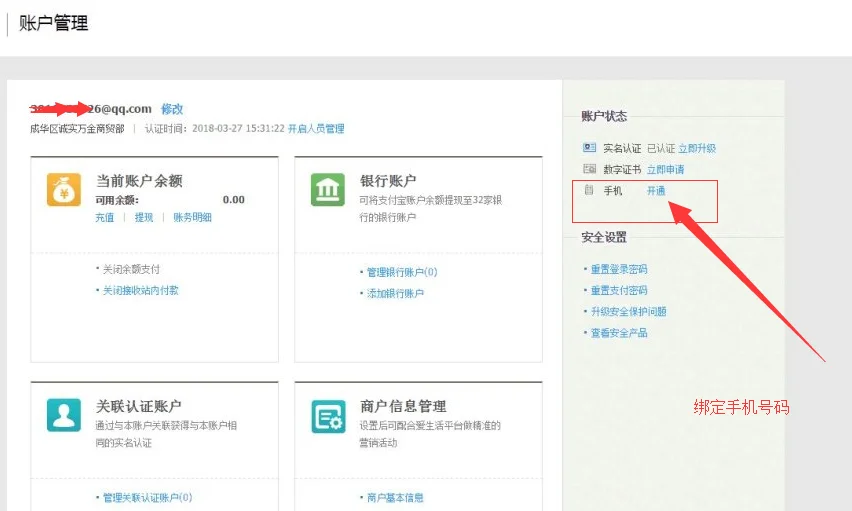Click the 安全设置 section heading
The image size is (852, 511).
coord(604,238)
